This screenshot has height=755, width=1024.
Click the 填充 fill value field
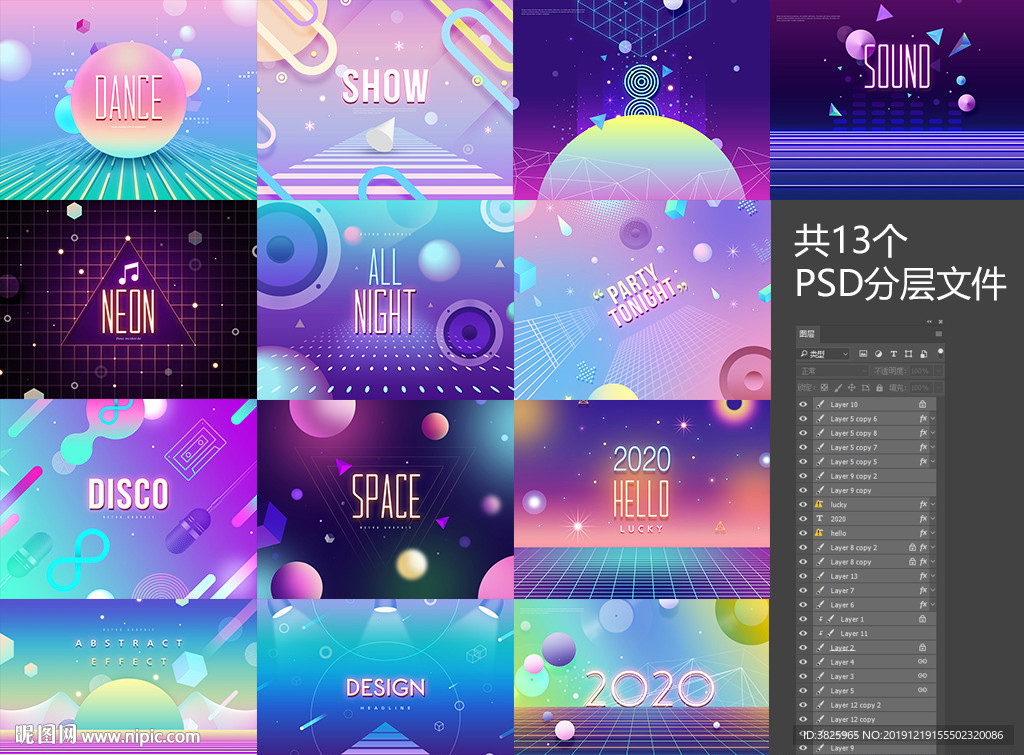coord(920,387)
